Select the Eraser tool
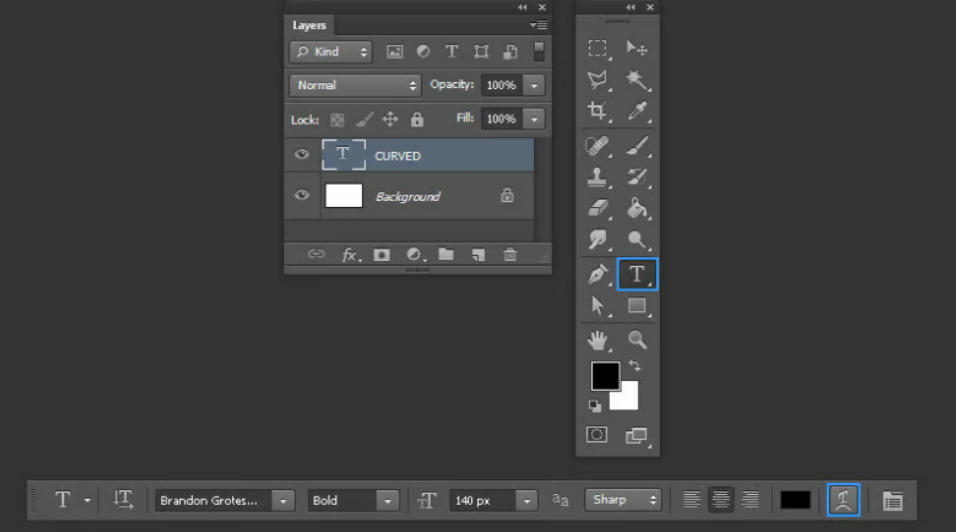The height and width of the screenshot is (532, 956). 598,208
